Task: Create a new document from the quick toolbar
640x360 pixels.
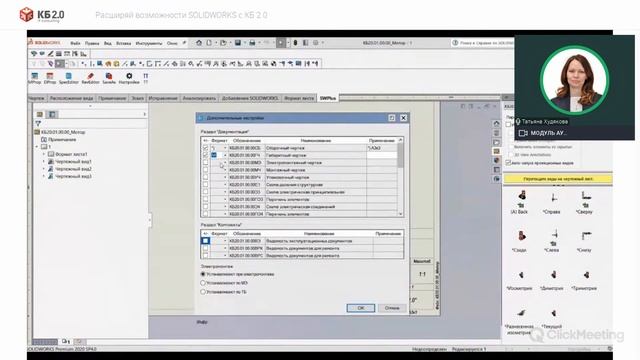Action: coord(209,42)
